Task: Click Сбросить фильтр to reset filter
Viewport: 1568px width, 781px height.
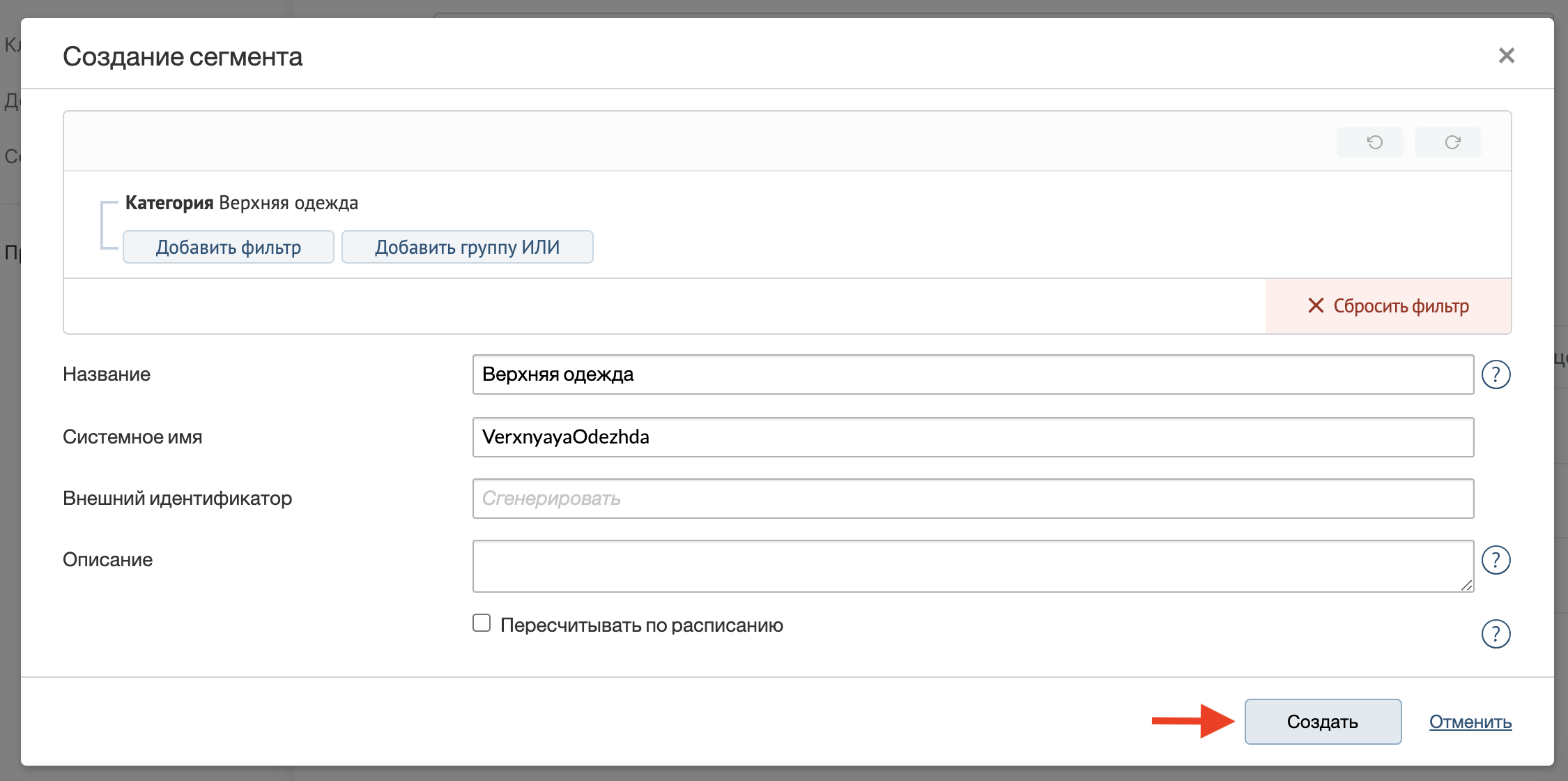Action: [1388, 305]
